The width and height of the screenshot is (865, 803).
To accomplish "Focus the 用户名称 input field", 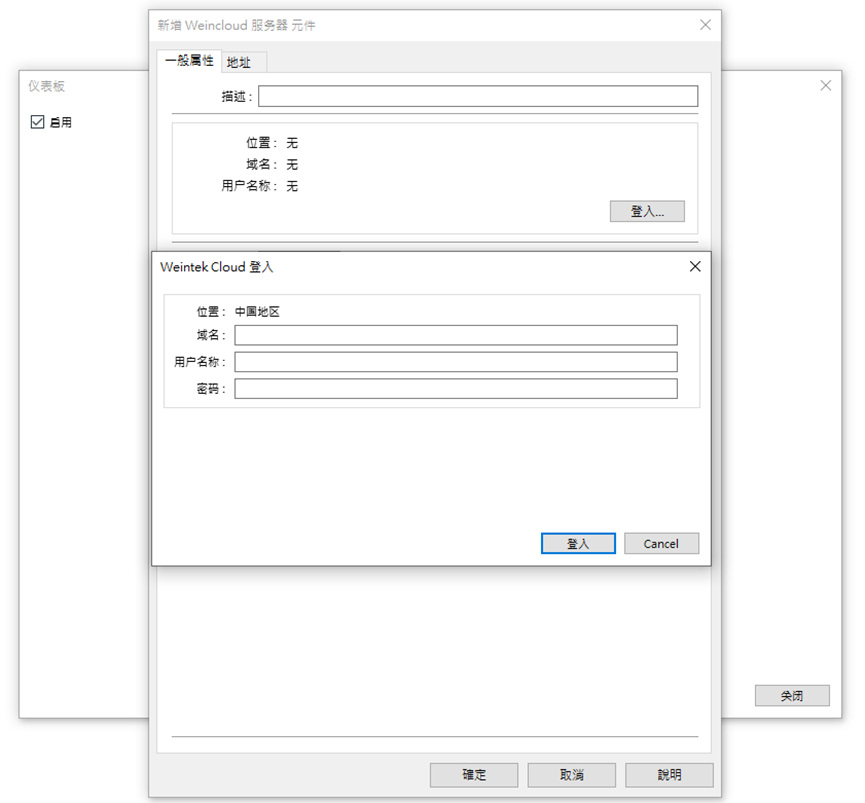I will pyautogui.click(x=456, y=362).
